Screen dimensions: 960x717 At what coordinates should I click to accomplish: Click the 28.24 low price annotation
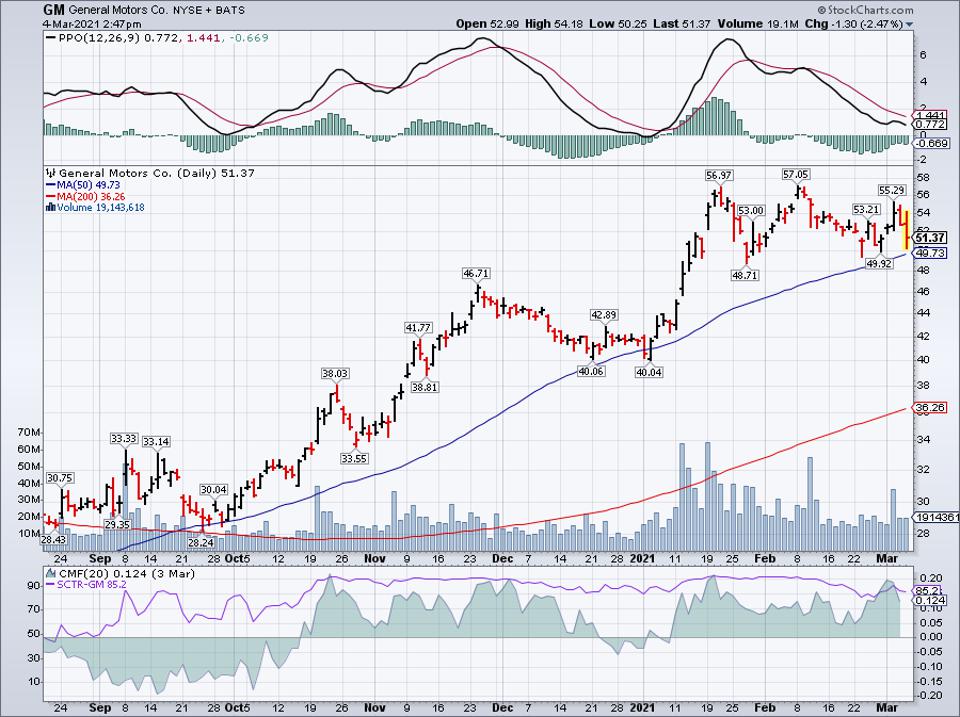203,542
